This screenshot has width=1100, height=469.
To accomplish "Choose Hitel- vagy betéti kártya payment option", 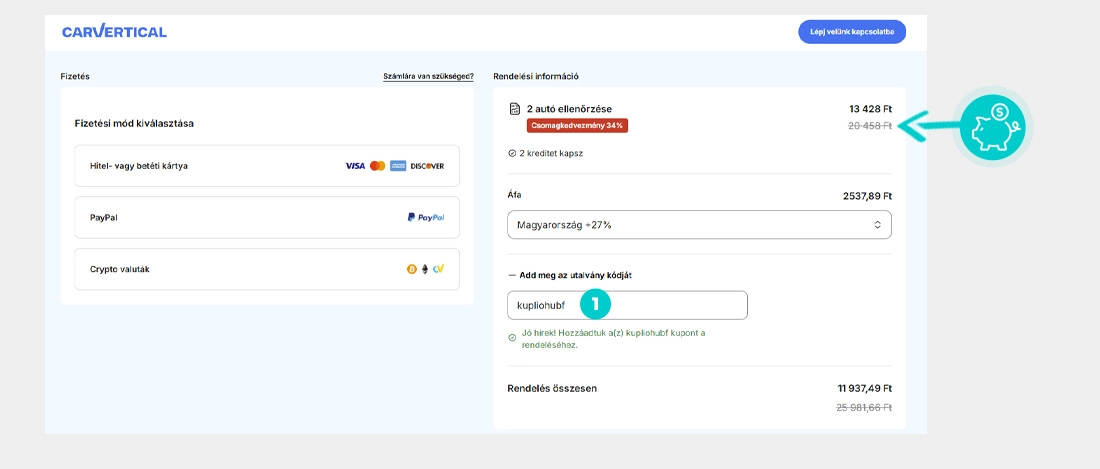I will [267, 166].
